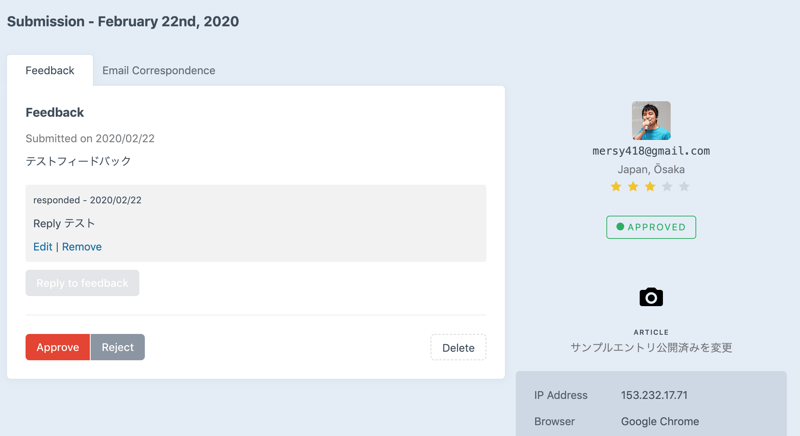
Task: Click the Reply テスト response text
Action: 64,224
